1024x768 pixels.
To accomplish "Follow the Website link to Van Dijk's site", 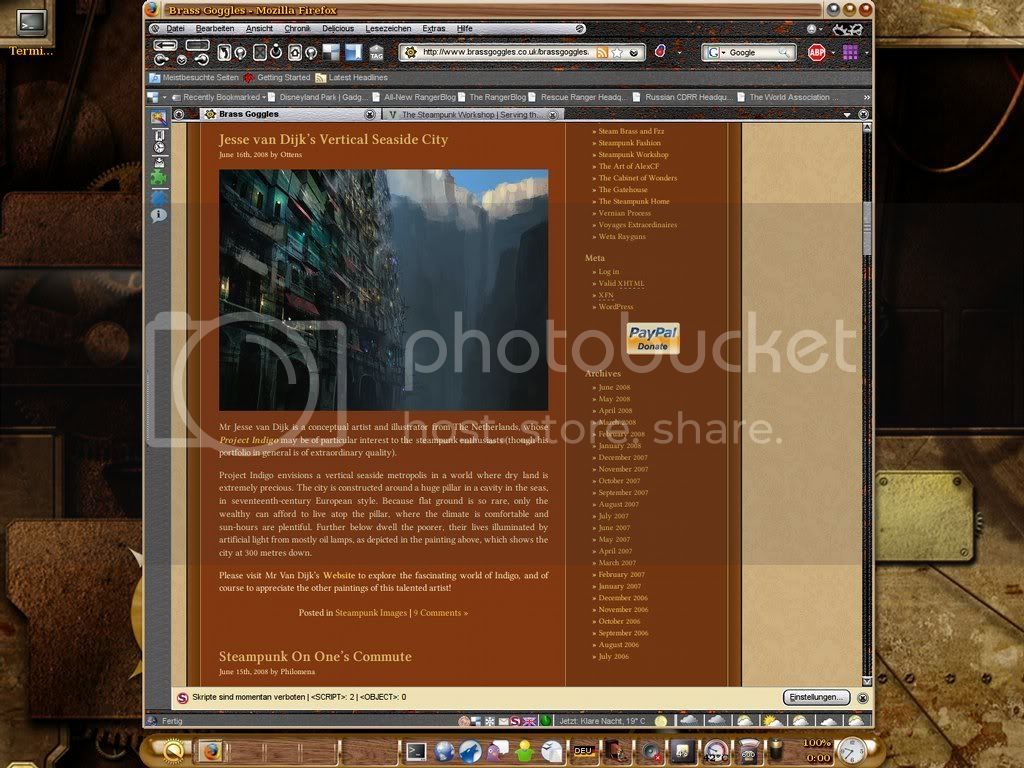I will point(339,575).
